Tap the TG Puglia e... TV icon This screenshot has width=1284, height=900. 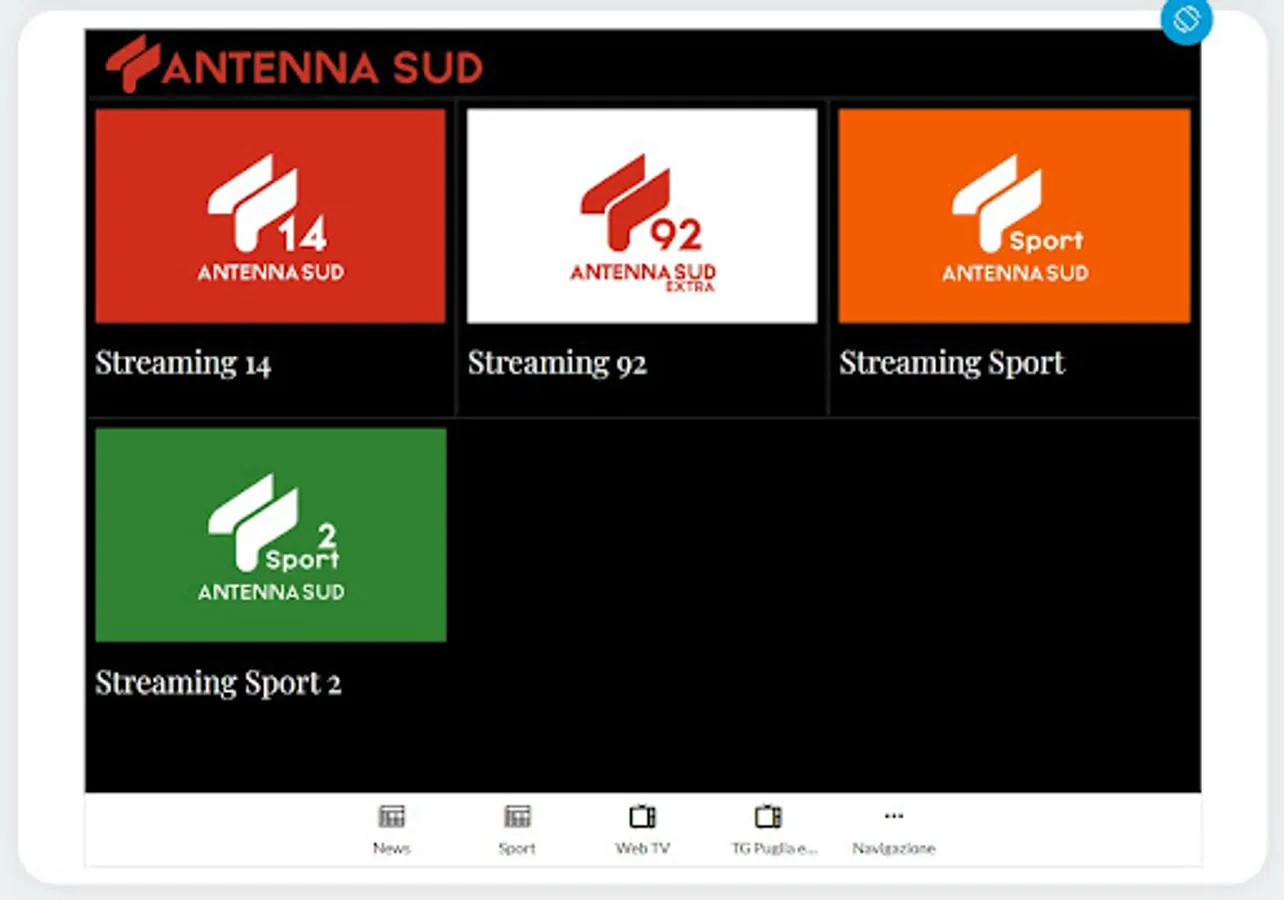tap(768, 817)
